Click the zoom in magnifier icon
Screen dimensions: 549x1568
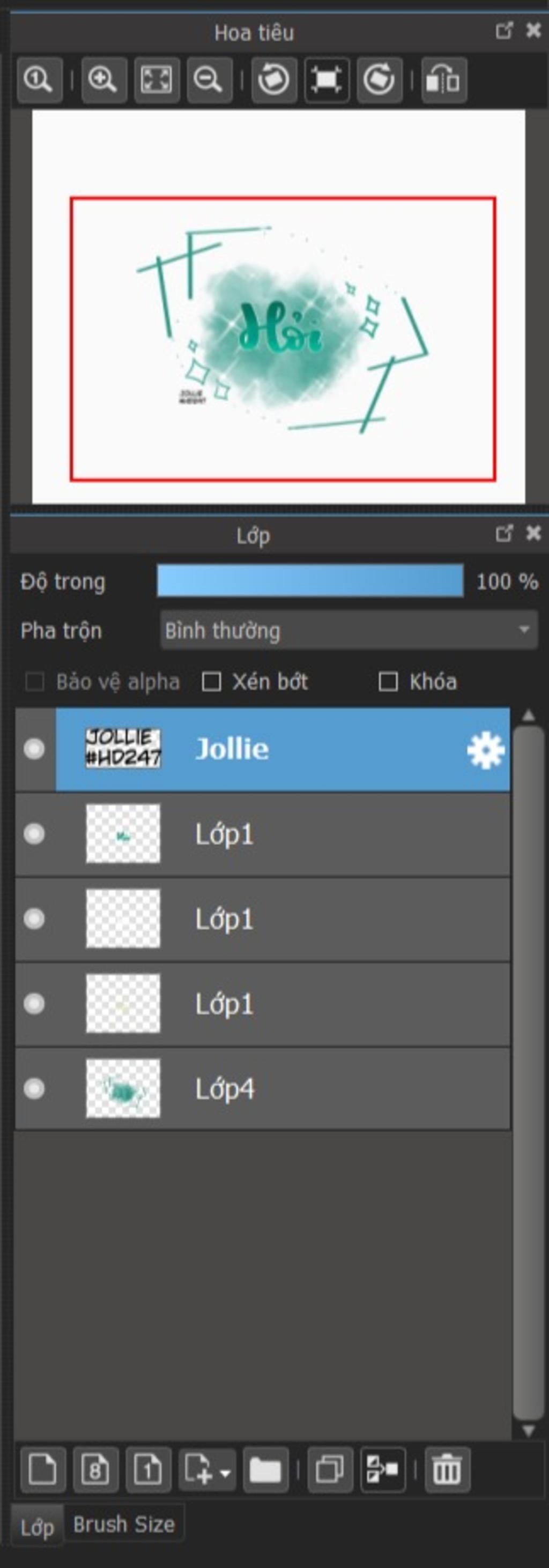click(x=103, y=79)
